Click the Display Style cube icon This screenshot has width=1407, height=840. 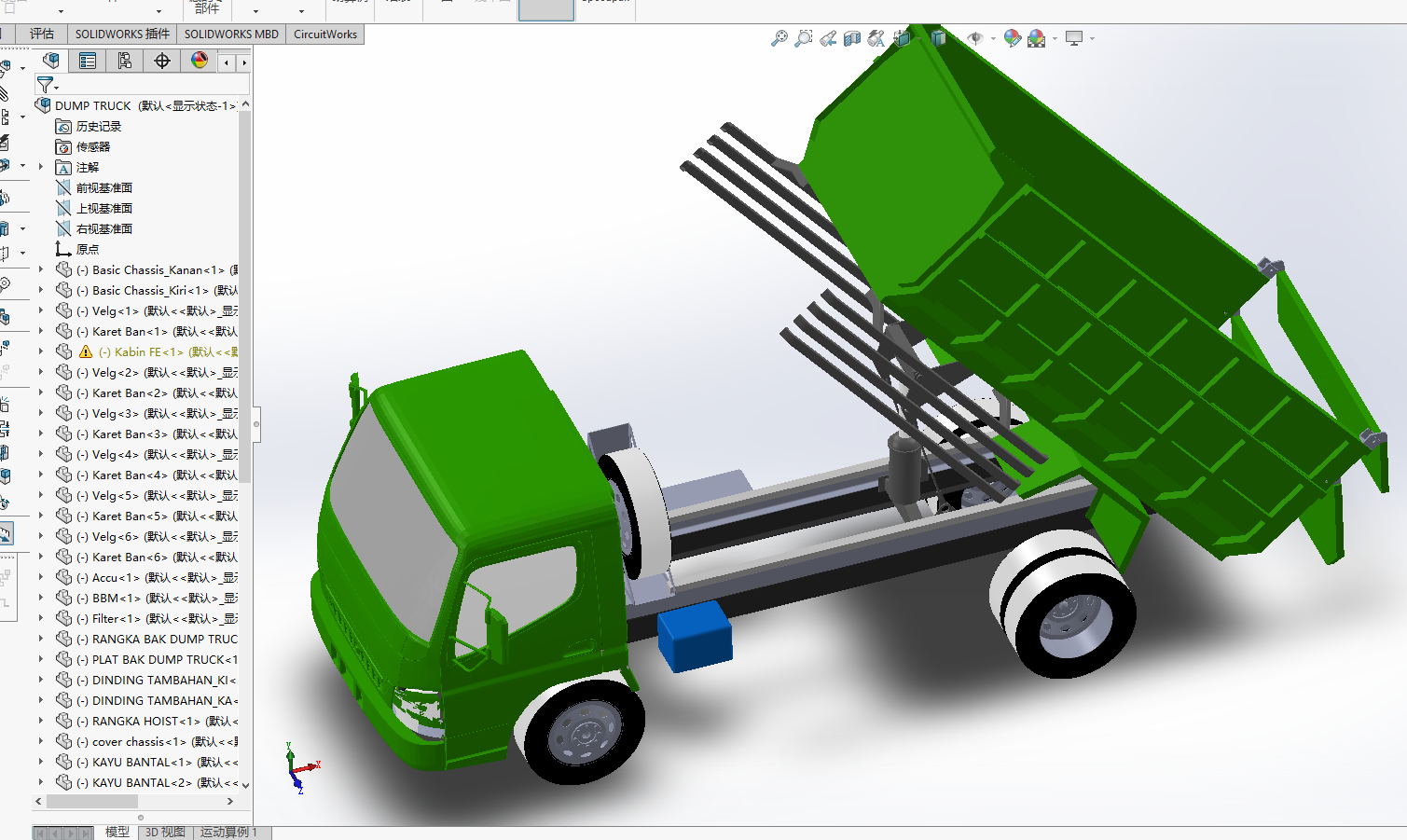938,38
